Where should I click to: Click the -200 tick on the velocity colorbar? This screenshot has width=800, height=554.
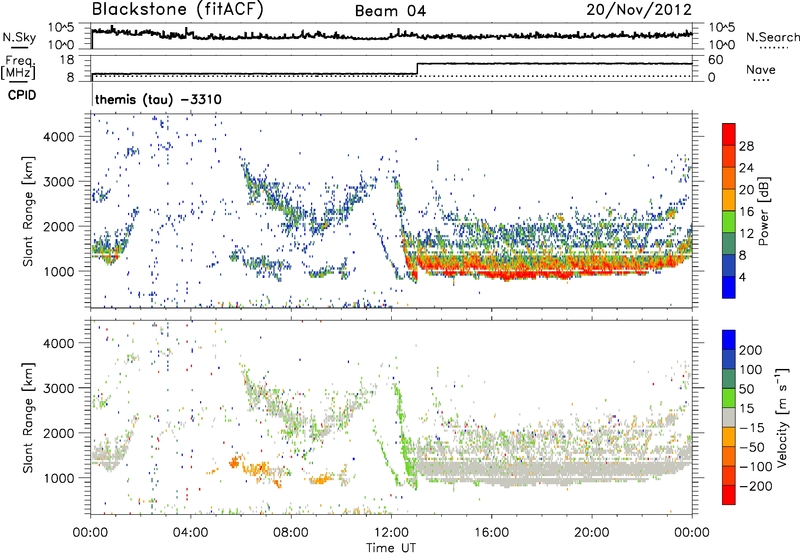coord(756,486)
